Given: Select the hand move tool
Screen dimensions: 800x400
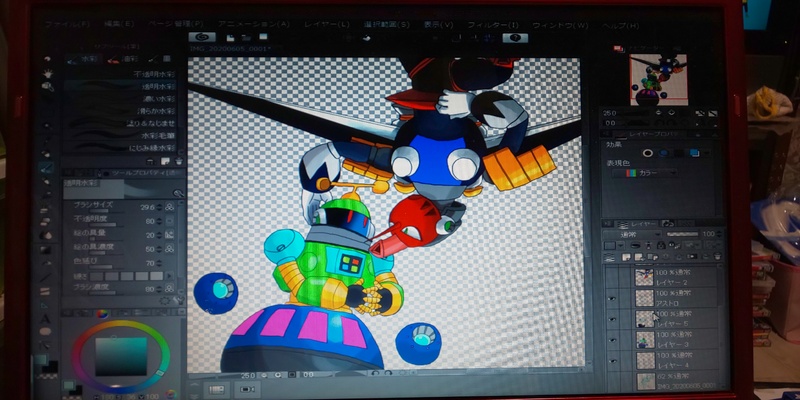Looking at the screenshot, I should tap(48, 73).
